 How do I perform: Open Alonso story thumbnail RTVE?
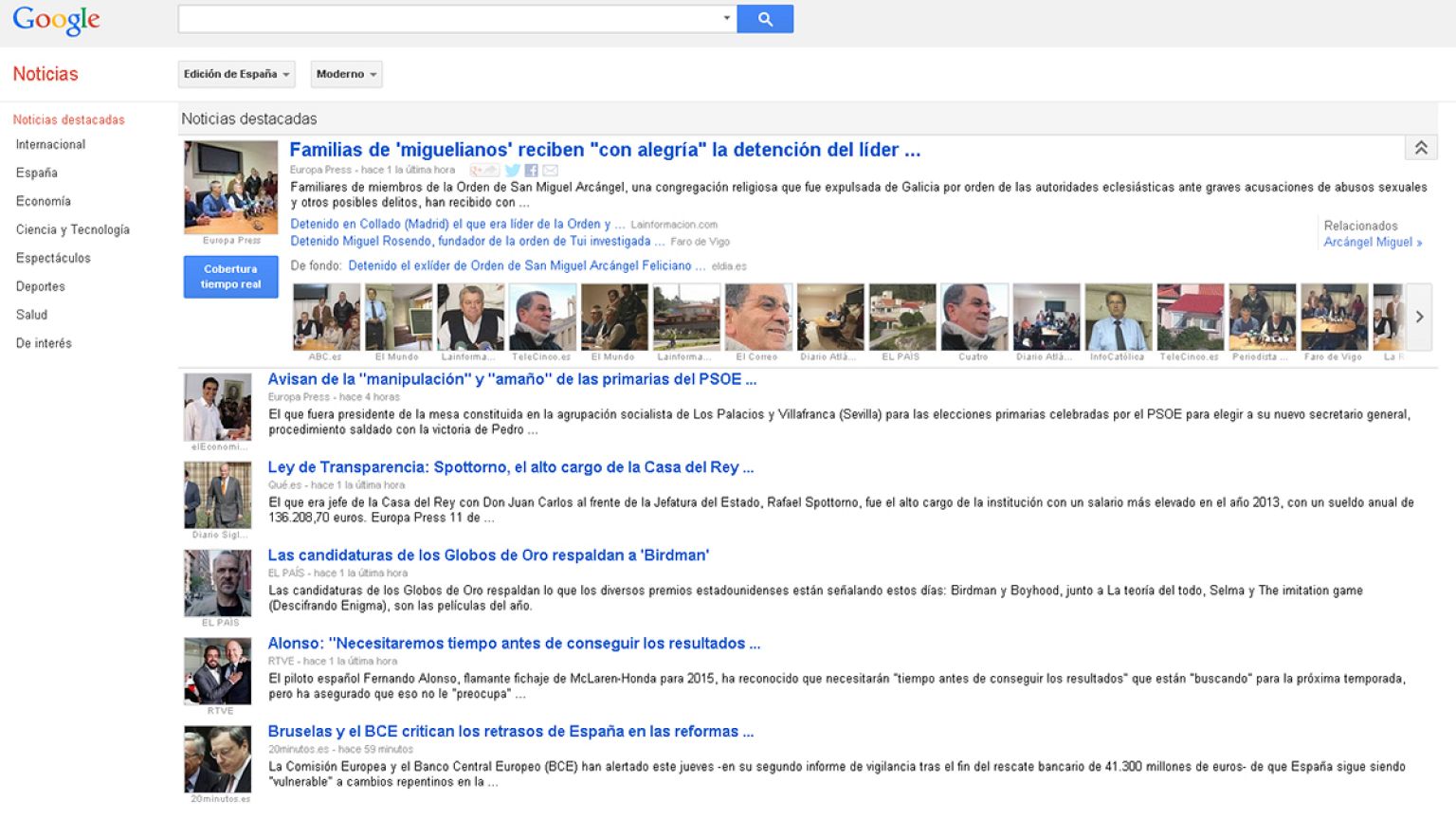pyautogui.click(x=217, y=671)
